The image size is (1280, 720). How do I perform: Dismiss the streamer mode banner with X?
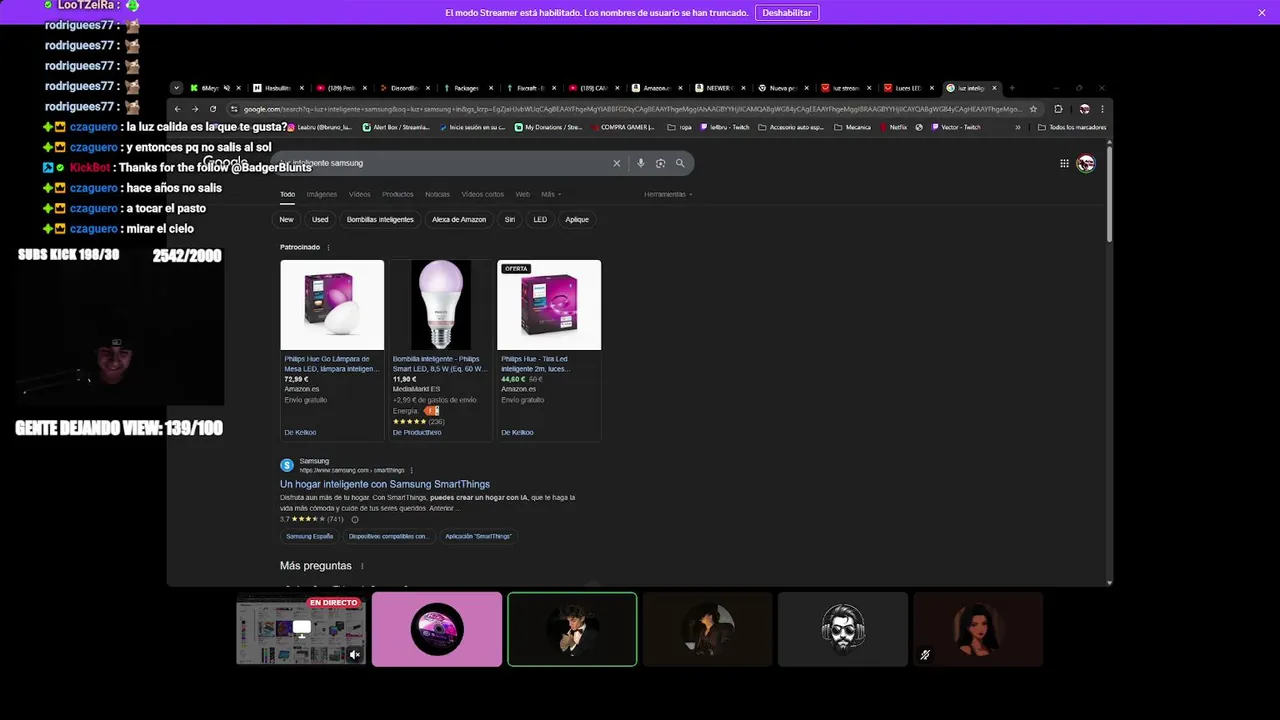point(1262,13)
